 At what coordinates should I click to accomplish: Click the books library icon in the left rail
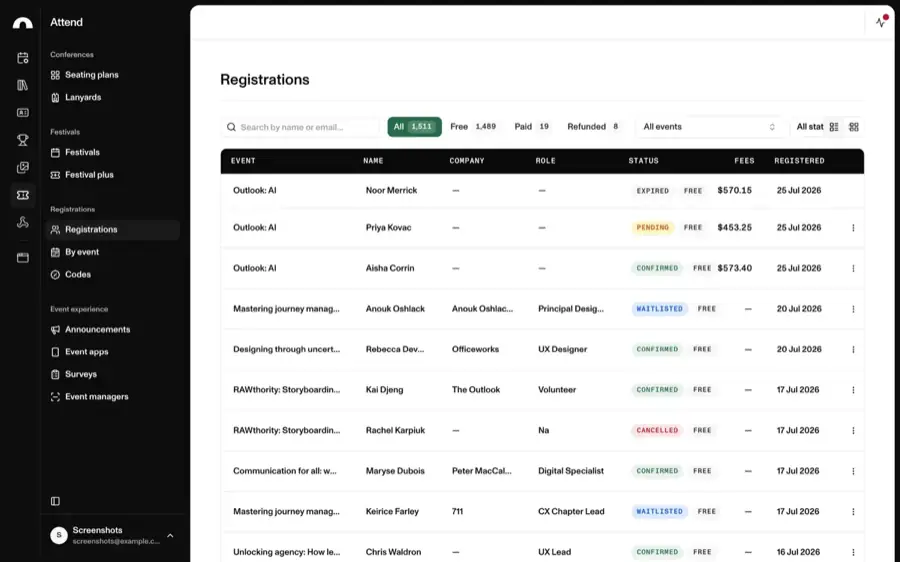click(x=22, y=85)
